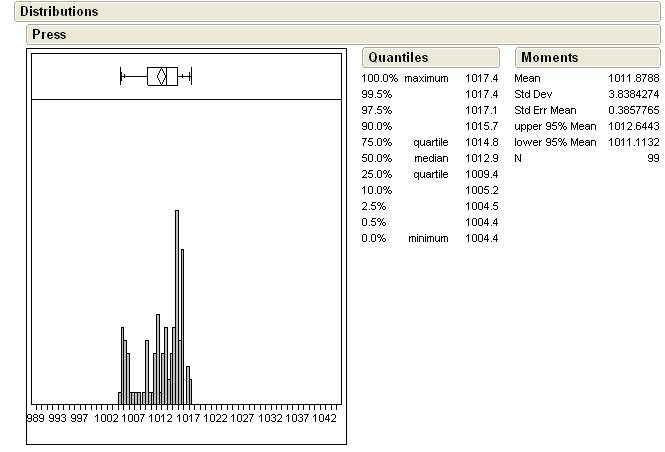Click the Mean value 1011.8788
665x452 pixels.
(x=634, y=78)
